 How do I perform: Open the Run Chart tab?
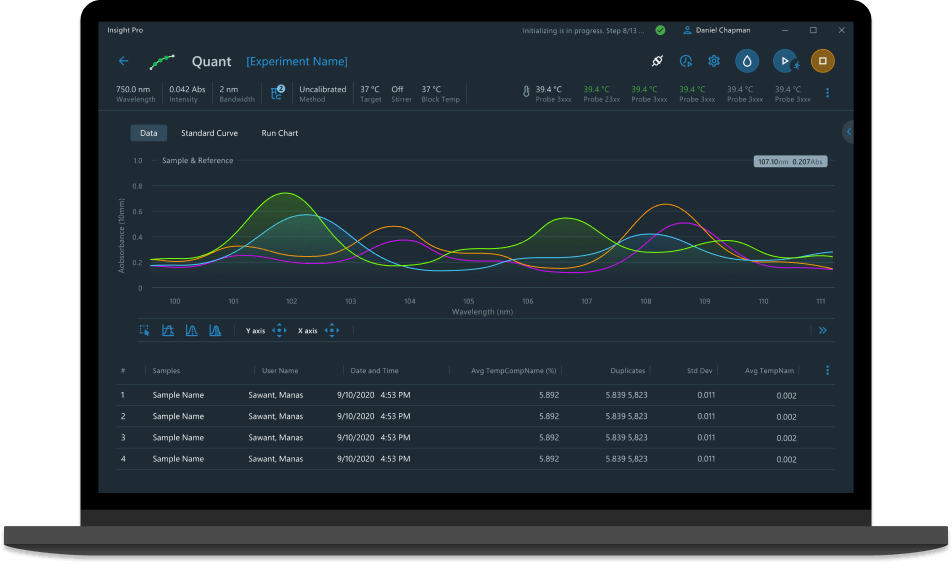(280, 133)
